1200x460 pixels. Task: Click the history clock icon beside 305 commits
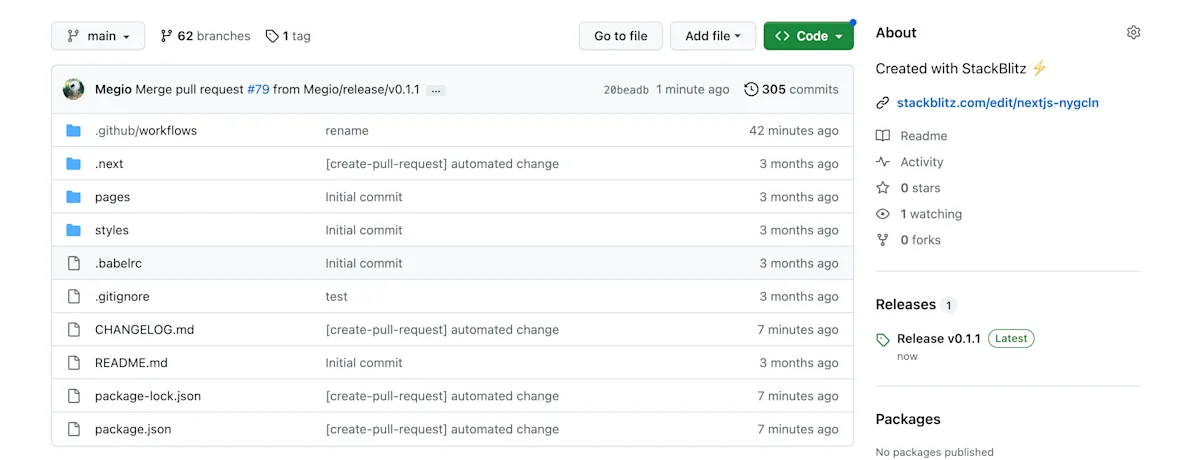pyautogui.click(x=751, y=89)
